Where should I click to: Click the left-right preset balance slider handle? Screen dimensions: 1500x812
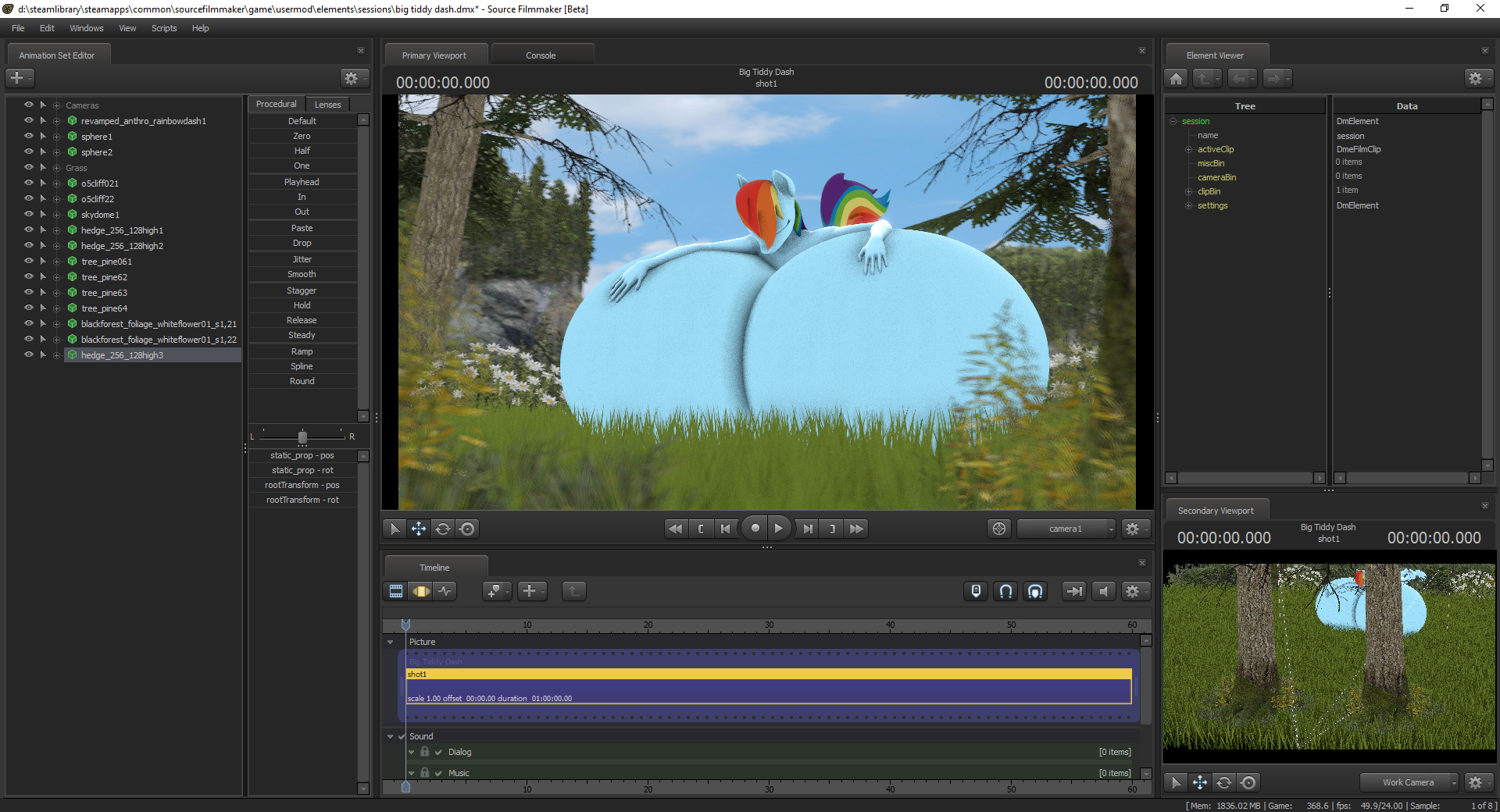pyautogui.click(x=302, y=437)
